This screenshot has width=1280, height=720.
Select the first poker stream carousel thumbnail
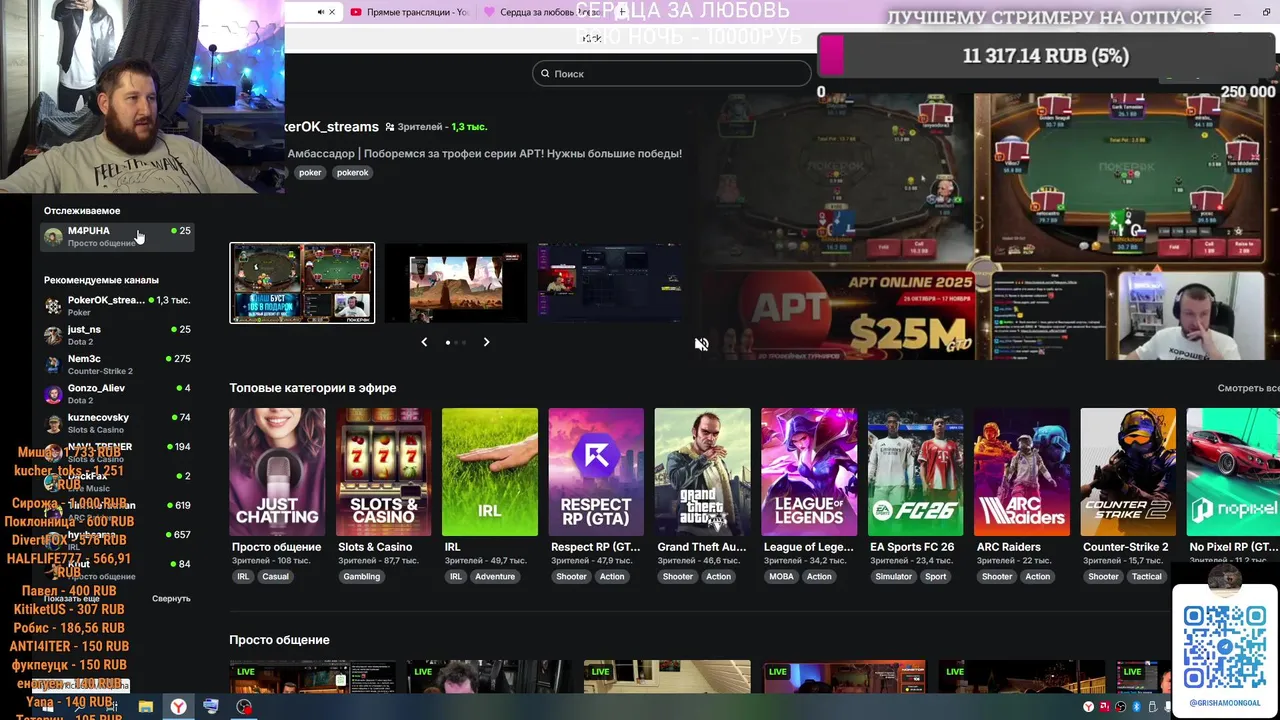[x=302, y=283]
